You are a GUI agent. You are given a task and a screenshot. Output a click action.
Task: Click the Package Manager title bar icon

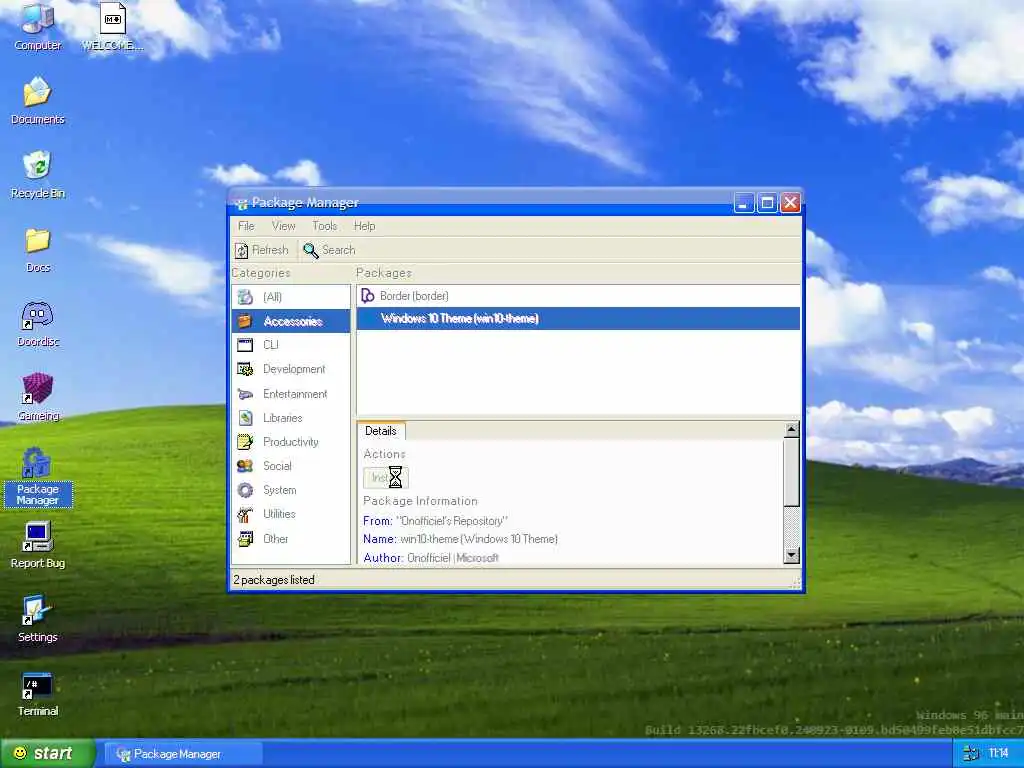pyautogui.click(x=241, y=203)
